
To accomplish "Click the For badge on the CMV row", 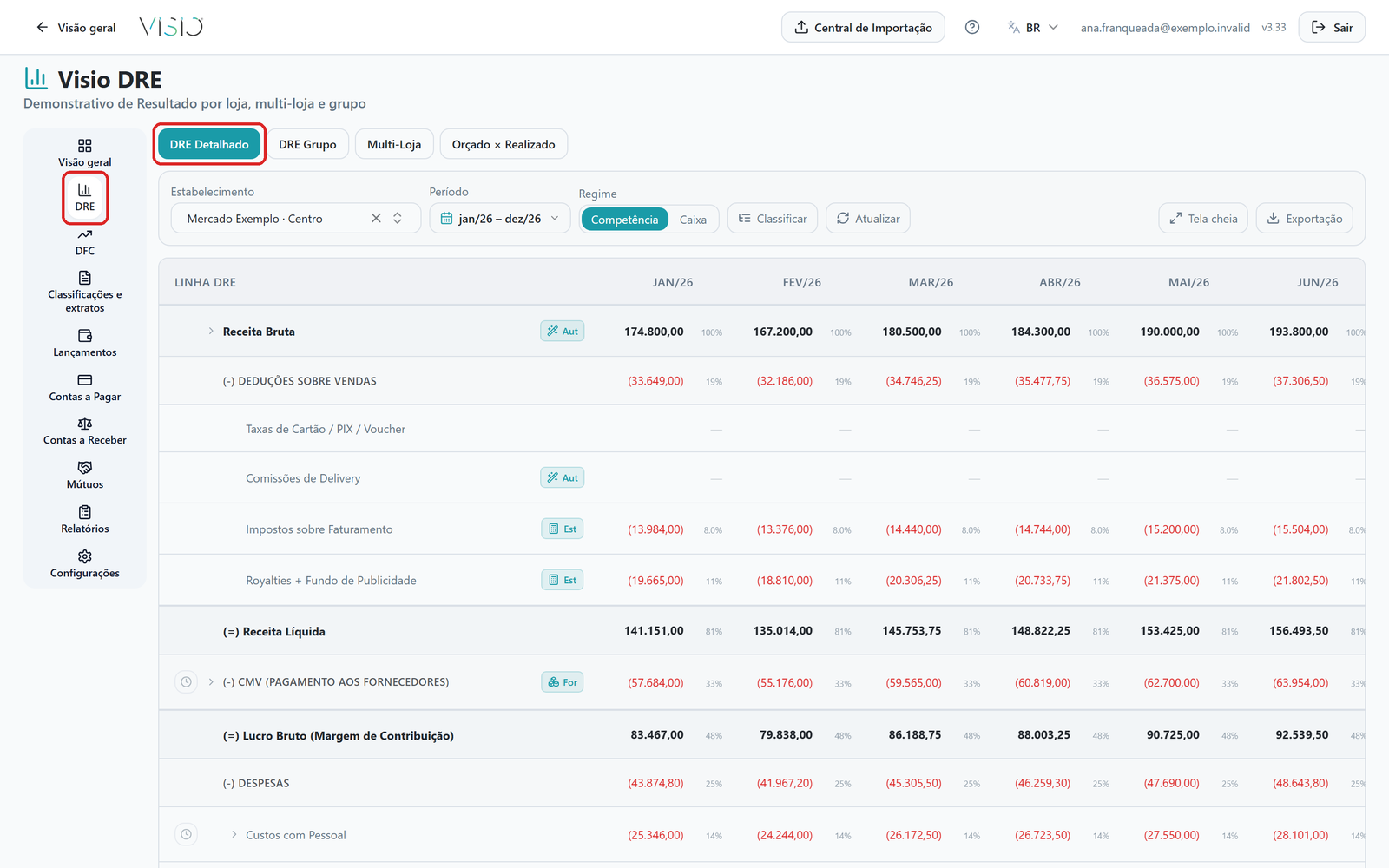I will tap(563, 682).
